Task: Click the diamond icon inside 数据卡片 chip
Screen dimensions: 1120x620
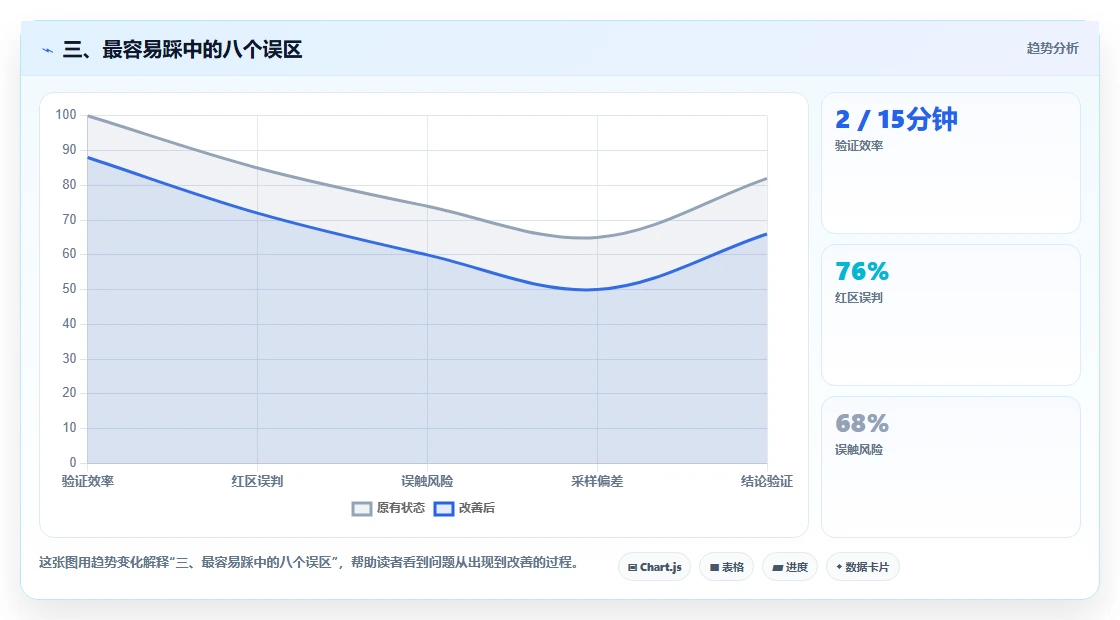Action: click(839, 567)
